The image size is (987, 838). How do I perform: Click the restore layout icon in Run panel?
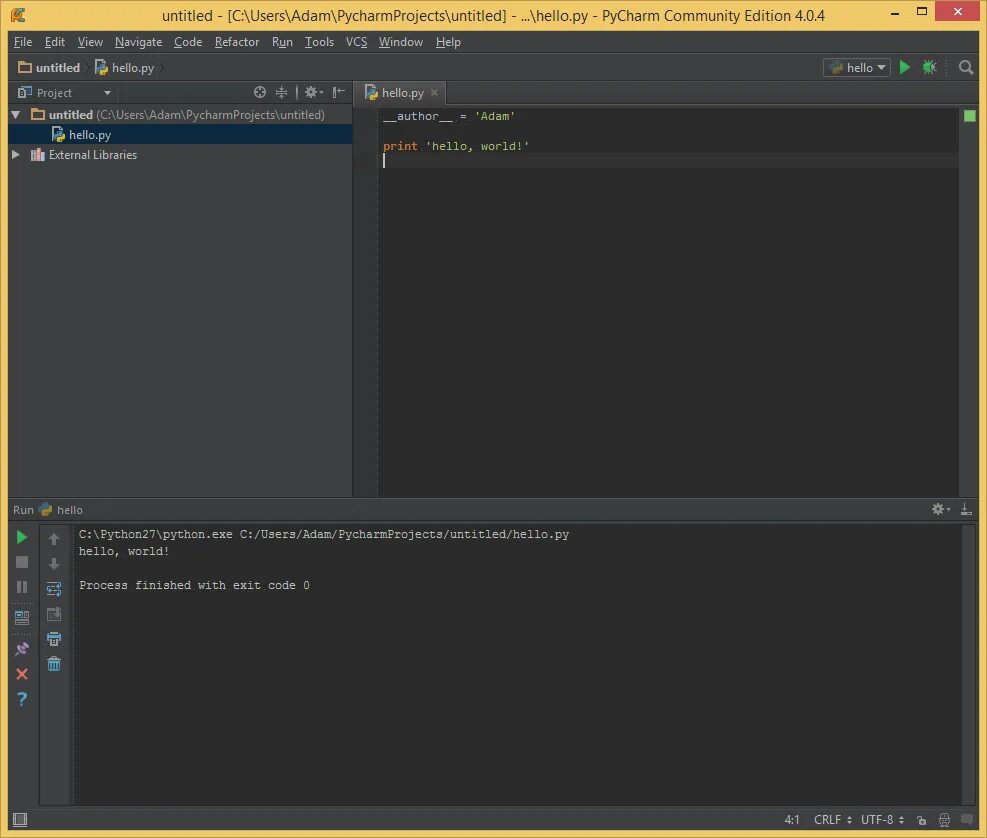[21, 618]
